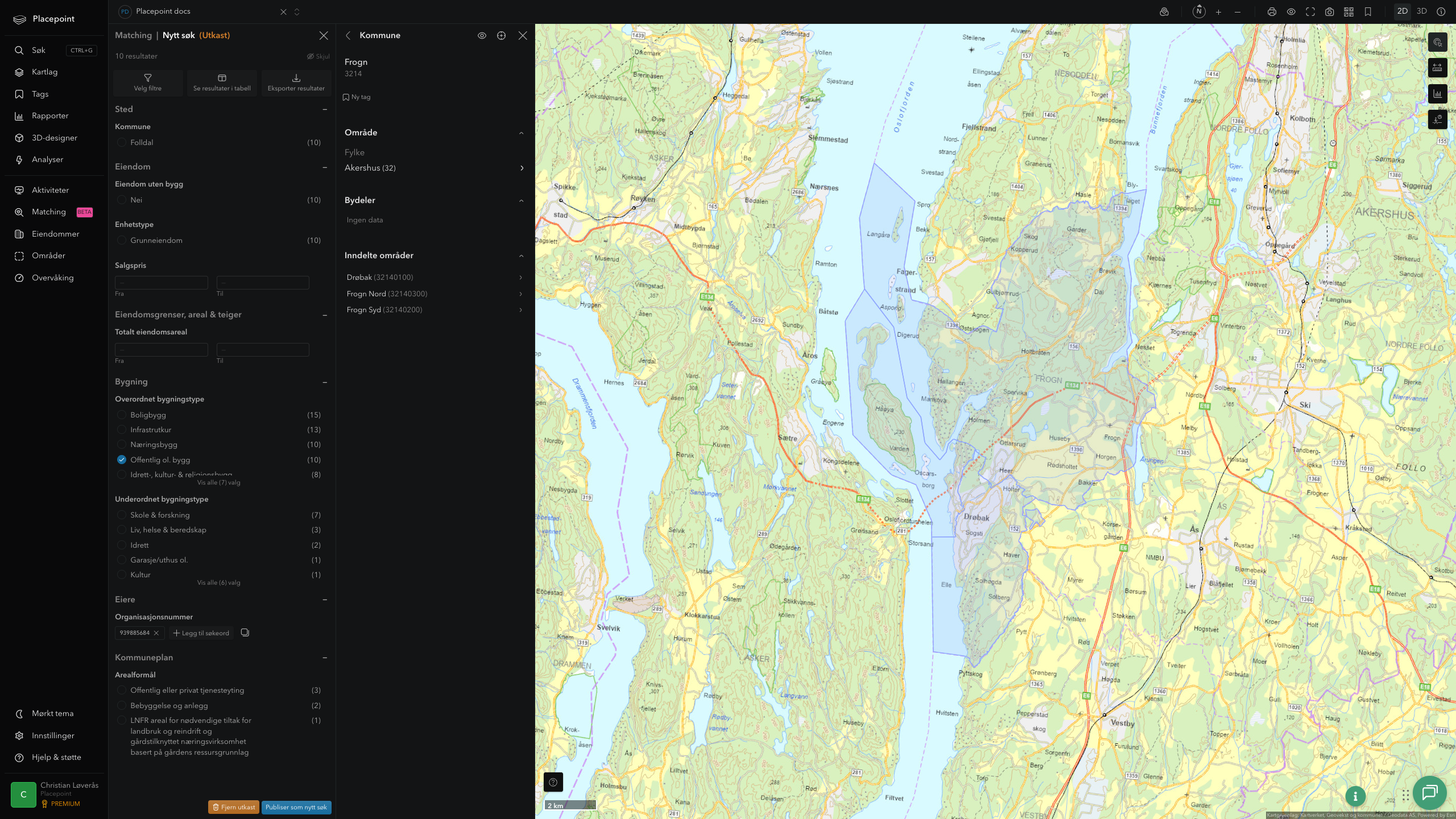The image size is (1456, 819).
Task: Select Nei under Eiendom uten bygg
Action: (x=122, y=200)
